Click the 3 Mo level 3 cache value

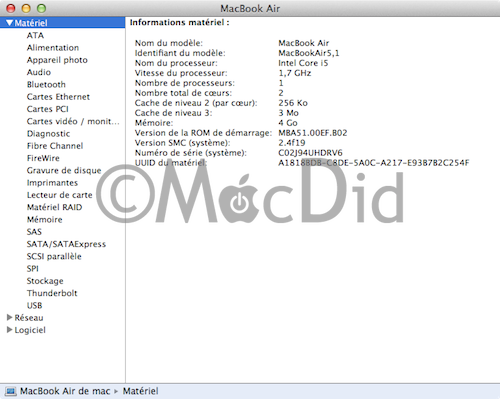(x=288, y=113)
